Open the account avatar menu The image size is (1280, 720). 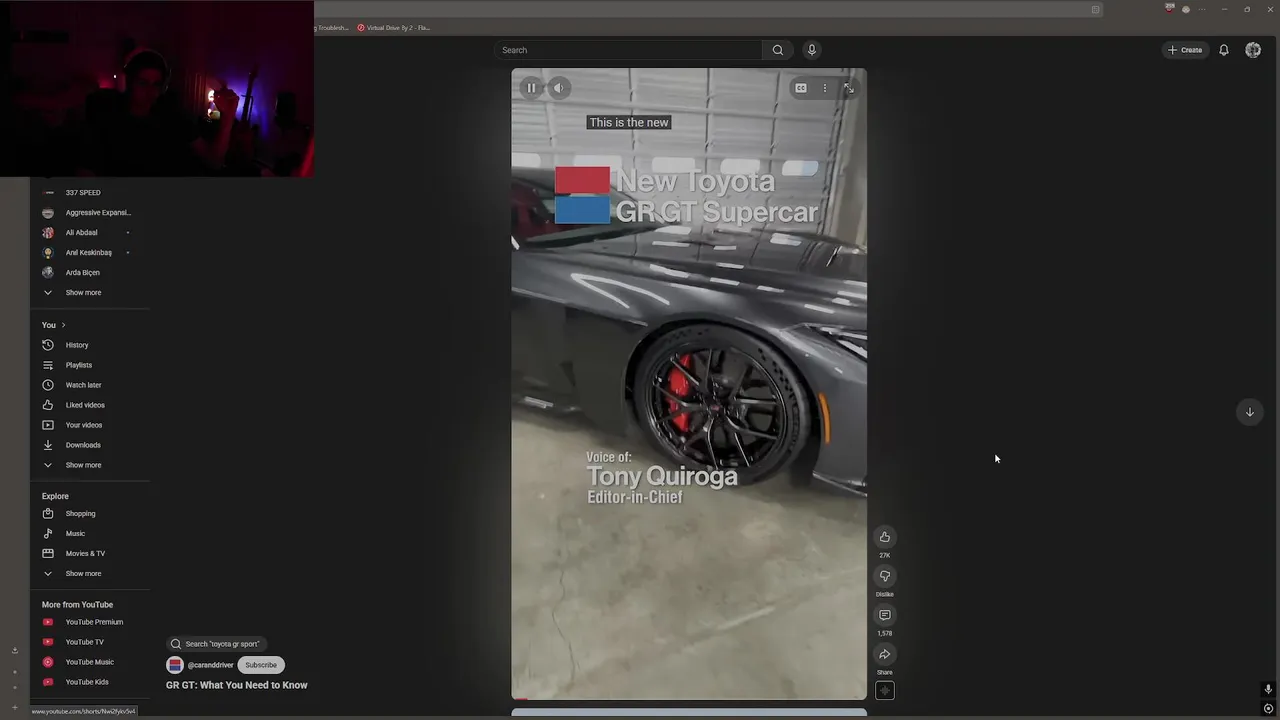(1253, 50)
